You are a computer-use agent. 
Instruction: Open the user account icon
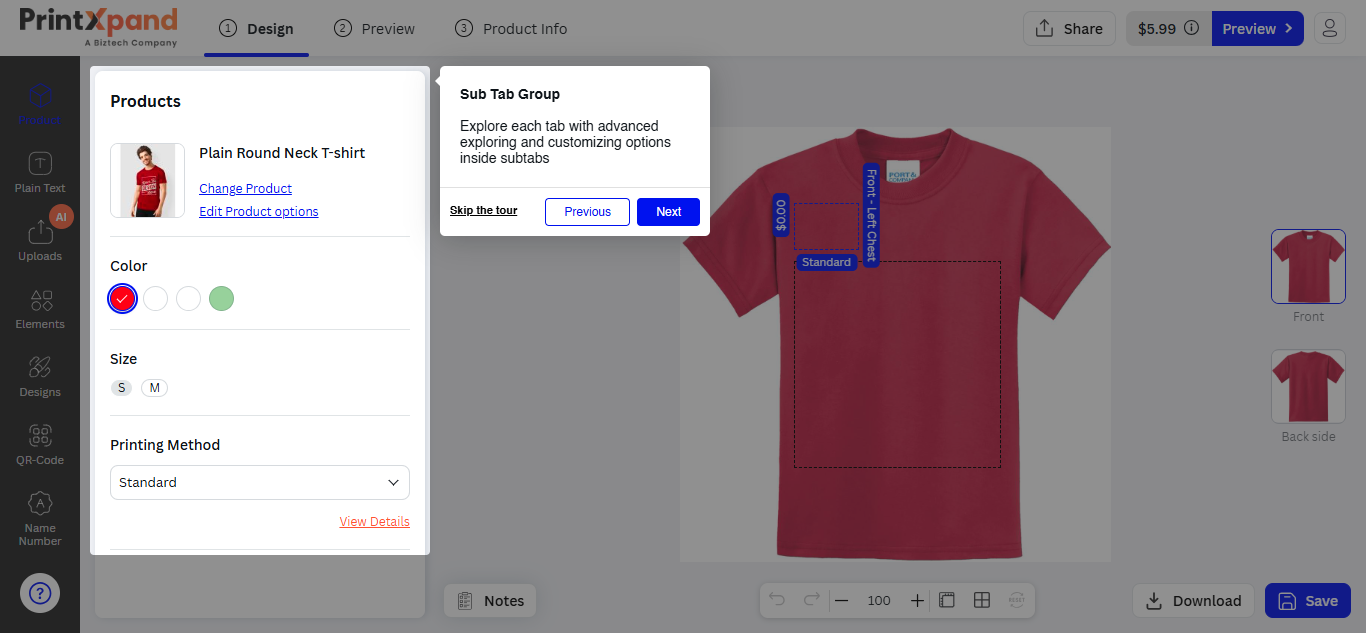coord(1330,28)
